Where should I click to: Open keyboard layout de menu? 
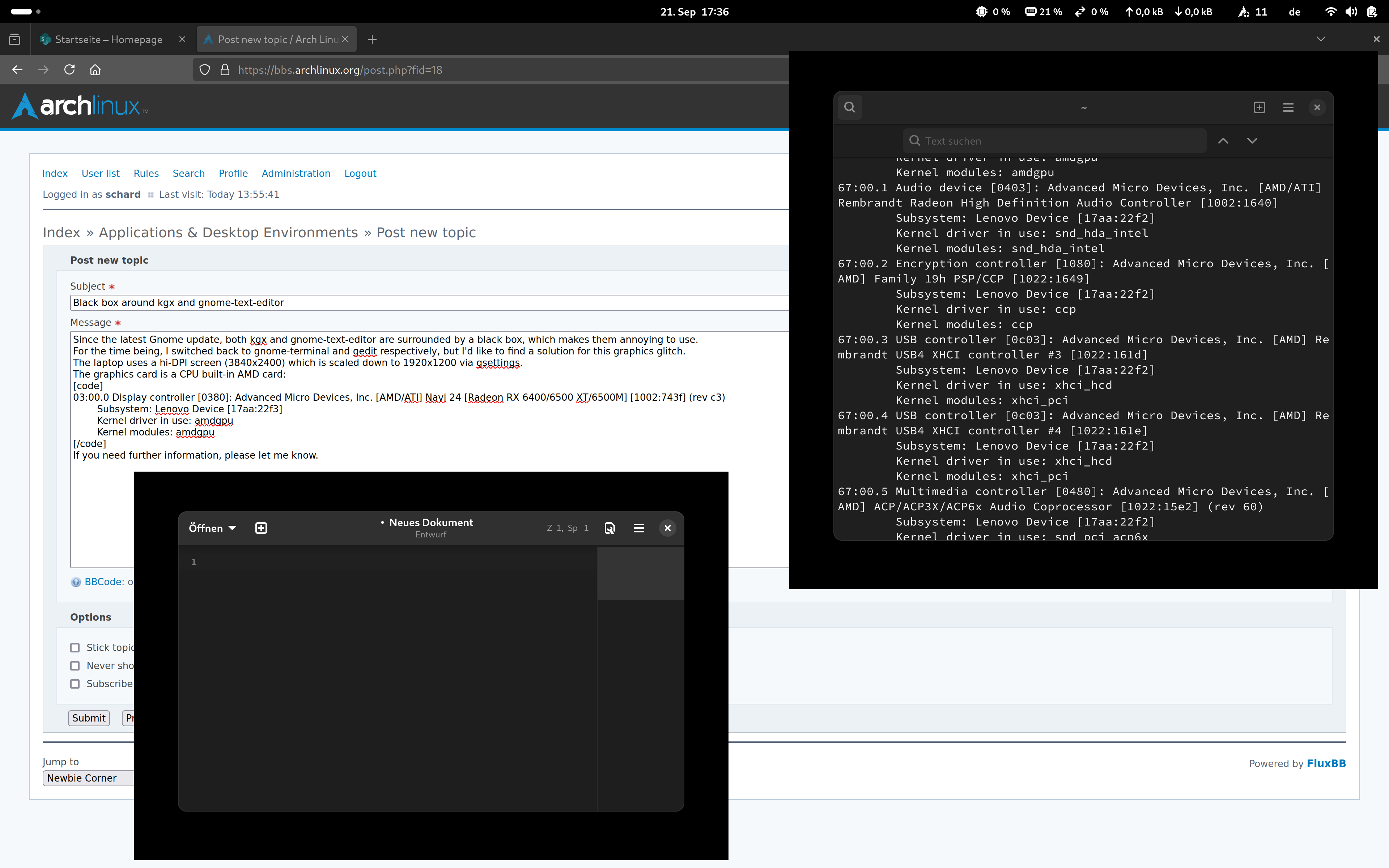click(1294, 12)
